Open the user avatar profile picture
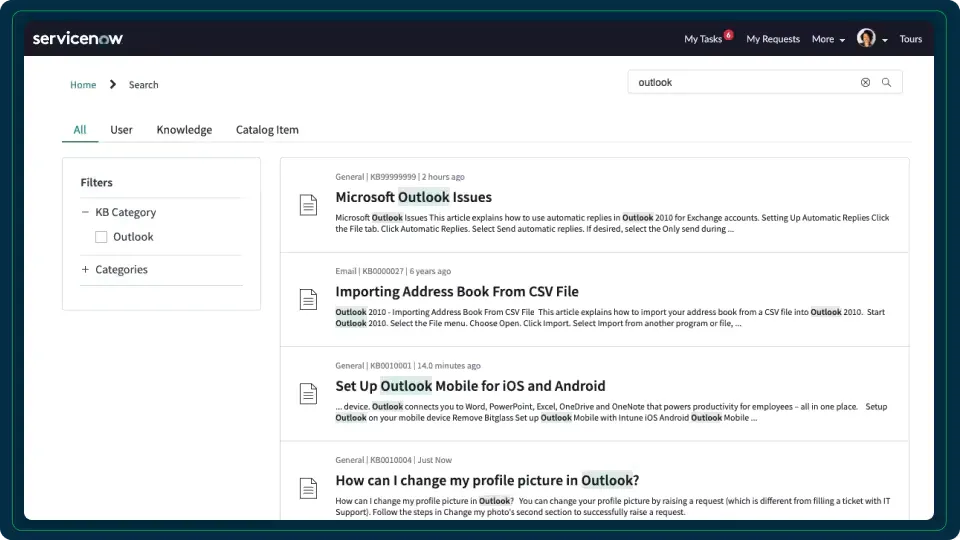The height and width of the screenshot is (540, 960). pyautogui.click(x=866, y=38)
